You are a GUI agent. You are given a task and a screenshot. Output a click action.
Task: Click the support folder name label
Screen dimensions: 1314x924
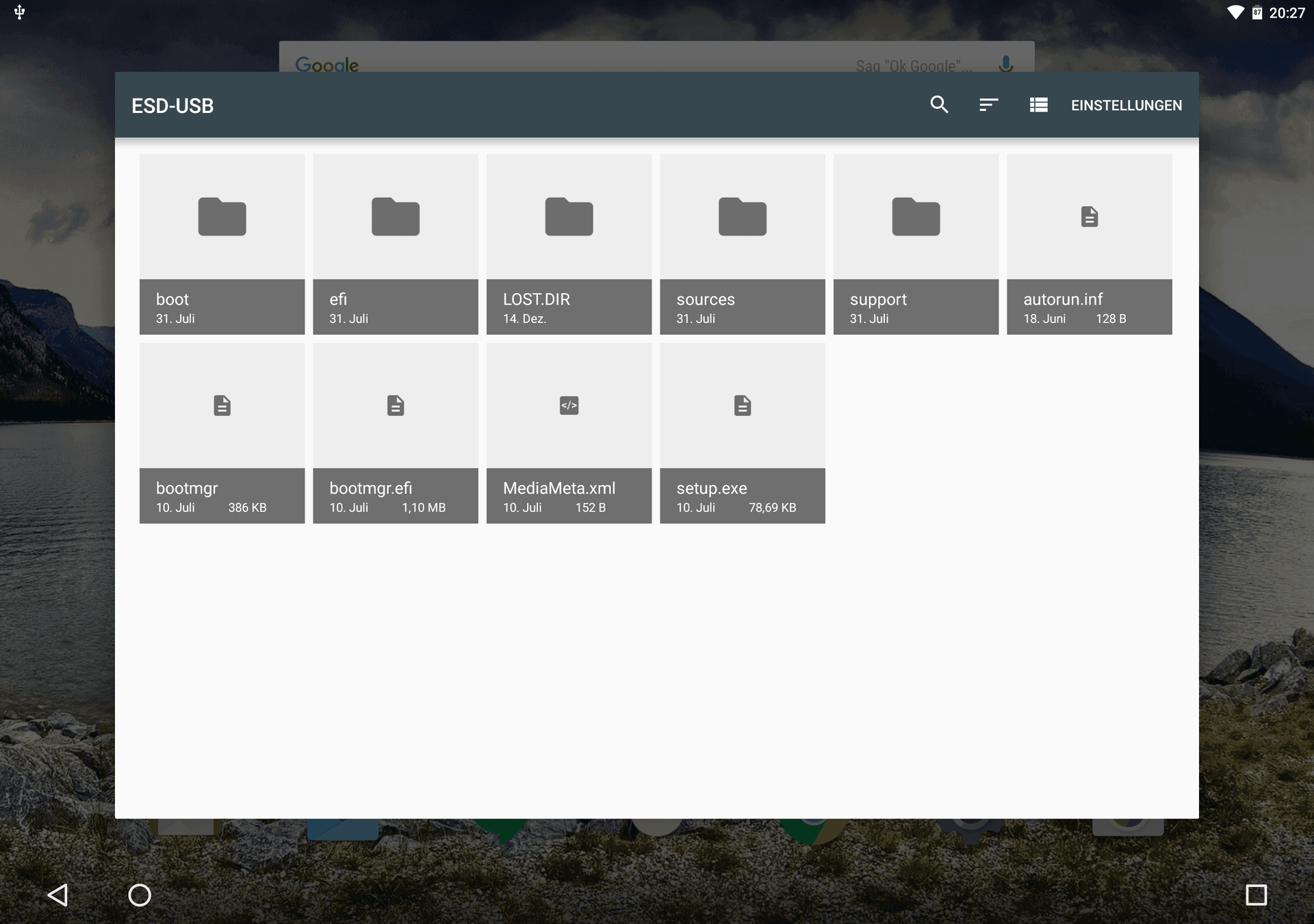[878, 300]
